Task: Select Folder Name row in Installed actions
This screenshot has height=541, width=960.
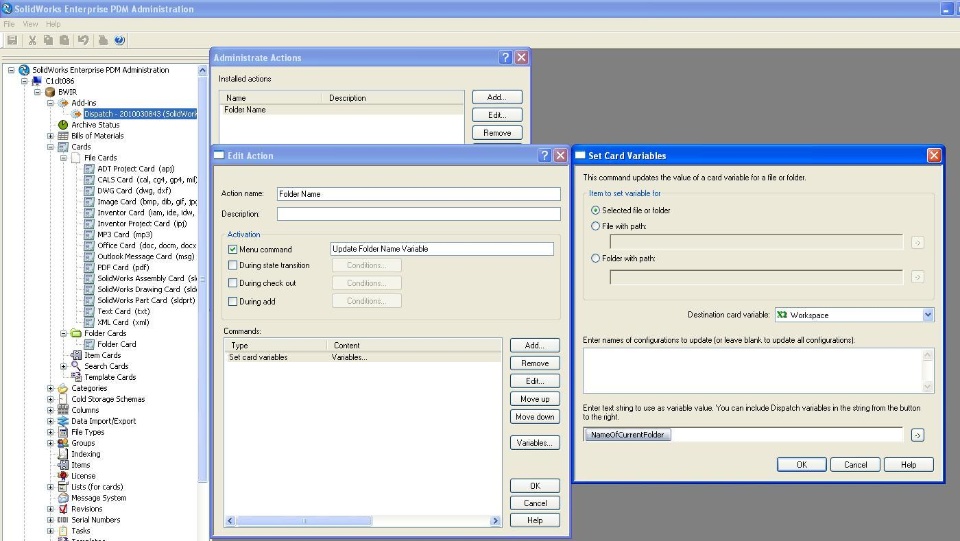Action: click(x=342, y=110)
